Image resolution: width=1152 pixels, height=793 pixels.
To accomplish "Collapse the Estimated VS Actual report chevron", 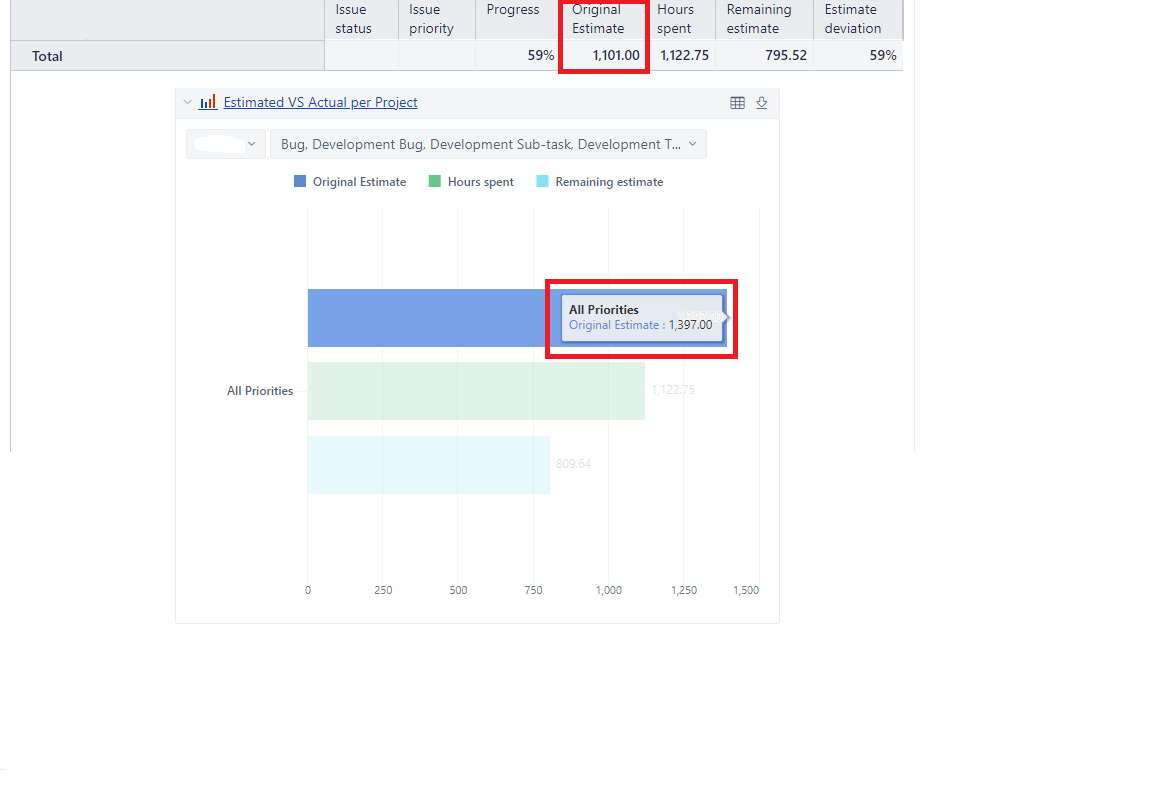I will tap(187, 102).
